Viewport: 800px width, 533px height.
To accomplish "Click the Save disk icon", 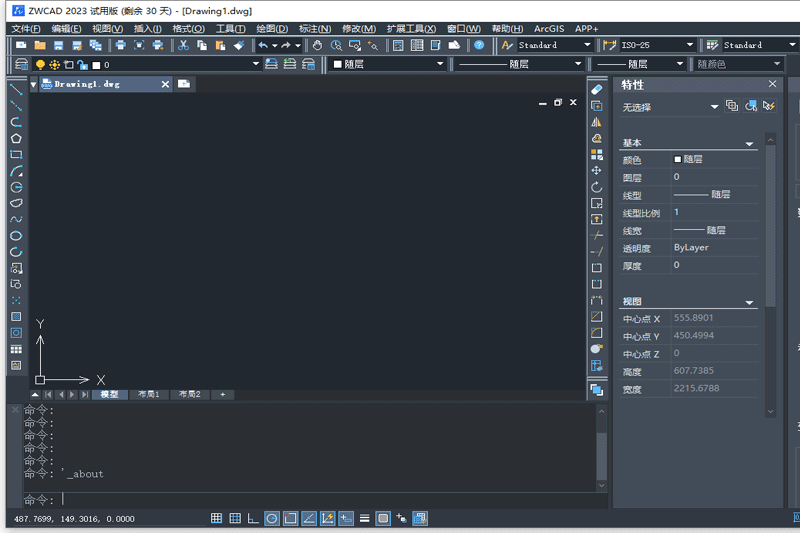I will point(59,45).
